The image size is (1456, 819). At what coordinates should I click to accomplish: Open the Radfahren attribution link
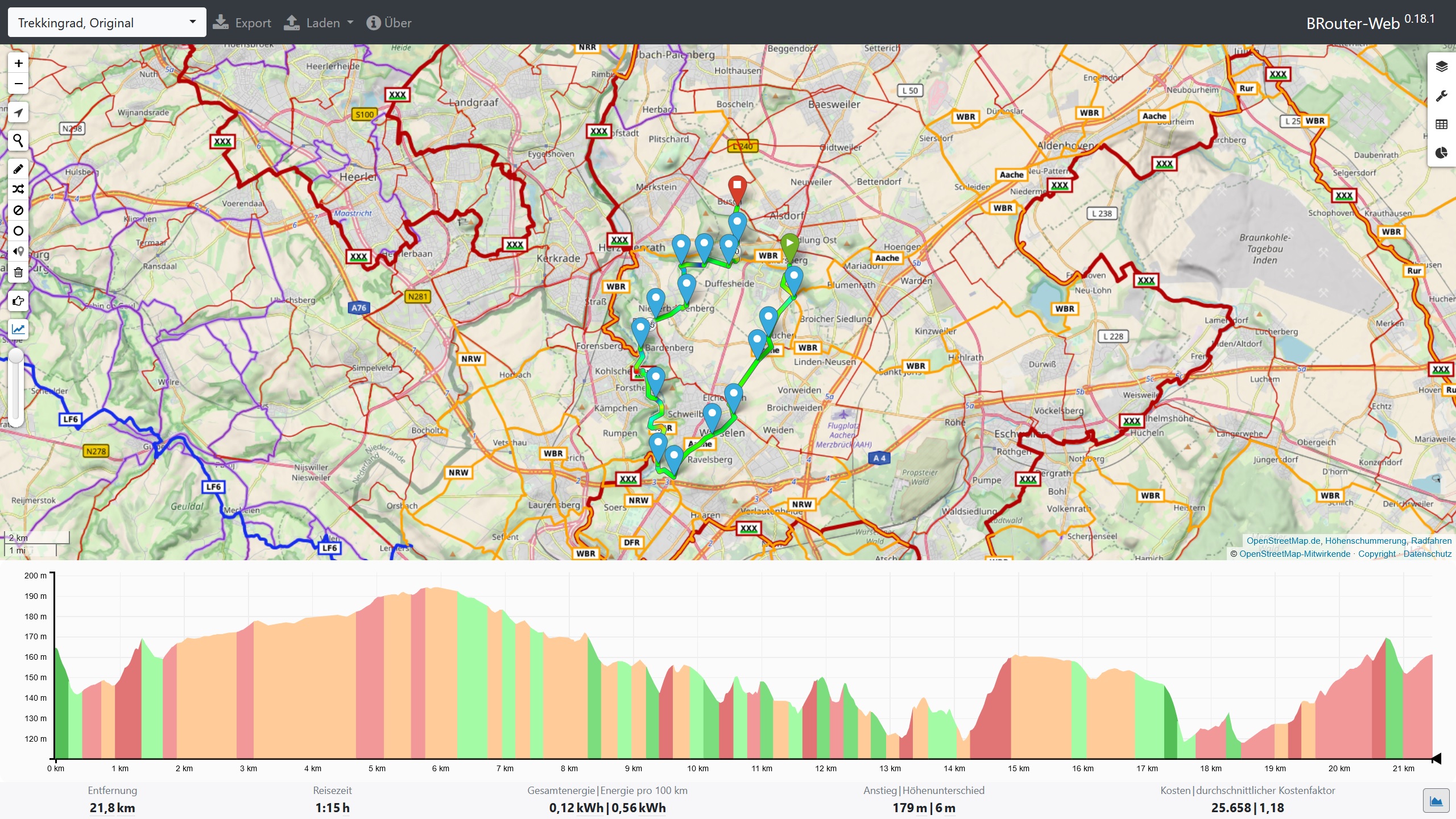pyautogui.click(x=1431, y=541)
